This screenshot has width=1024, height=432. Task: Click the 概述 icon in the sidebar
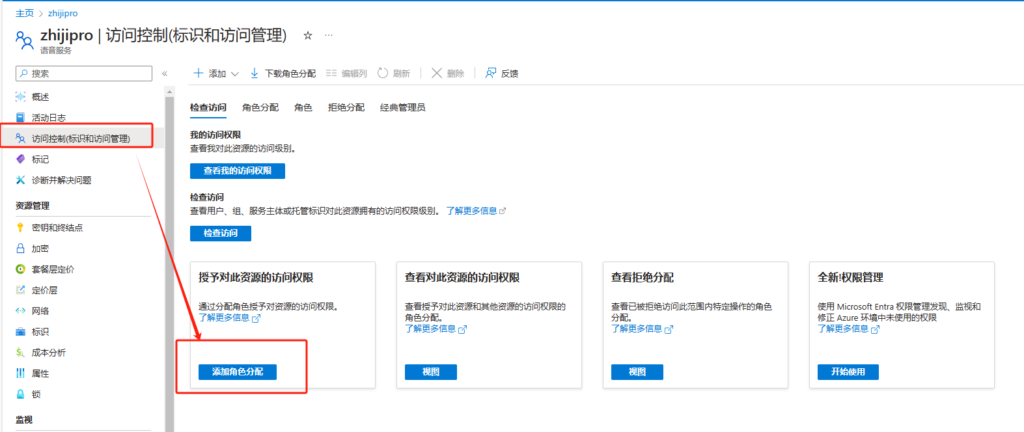[x=20, y=97]
